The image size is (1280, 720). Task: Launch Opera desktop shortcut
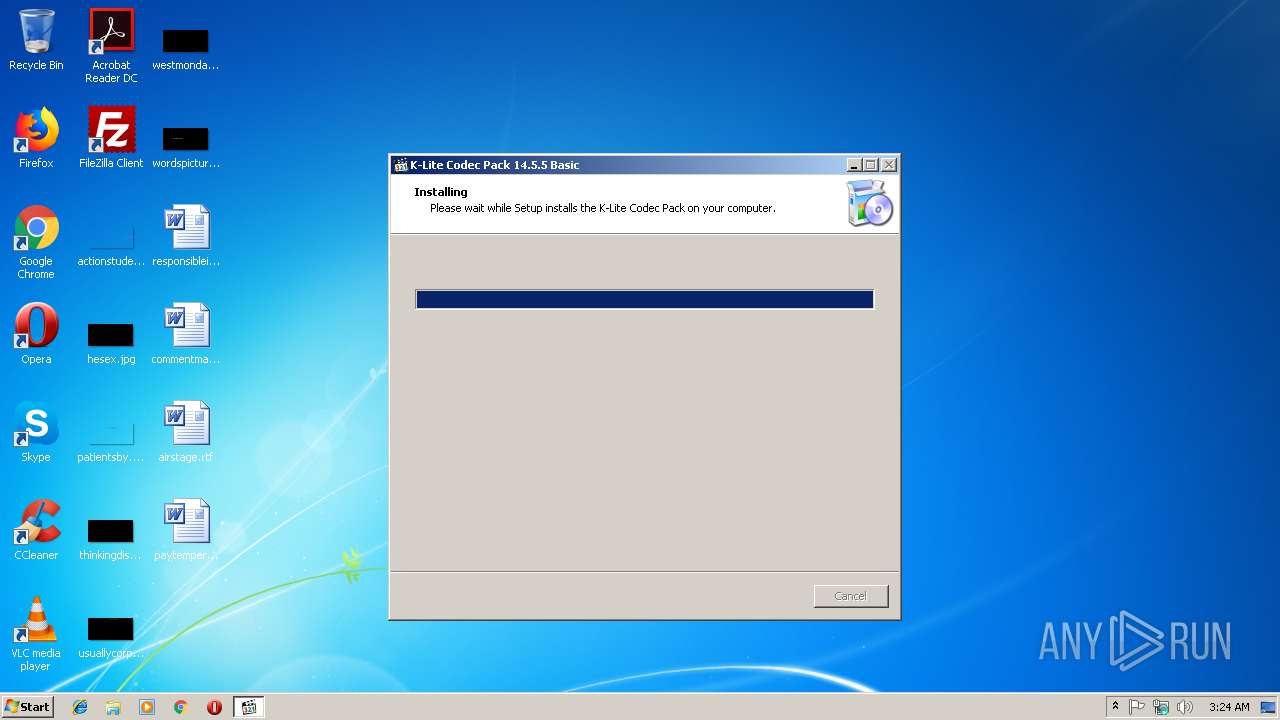(x=36, y=334)
